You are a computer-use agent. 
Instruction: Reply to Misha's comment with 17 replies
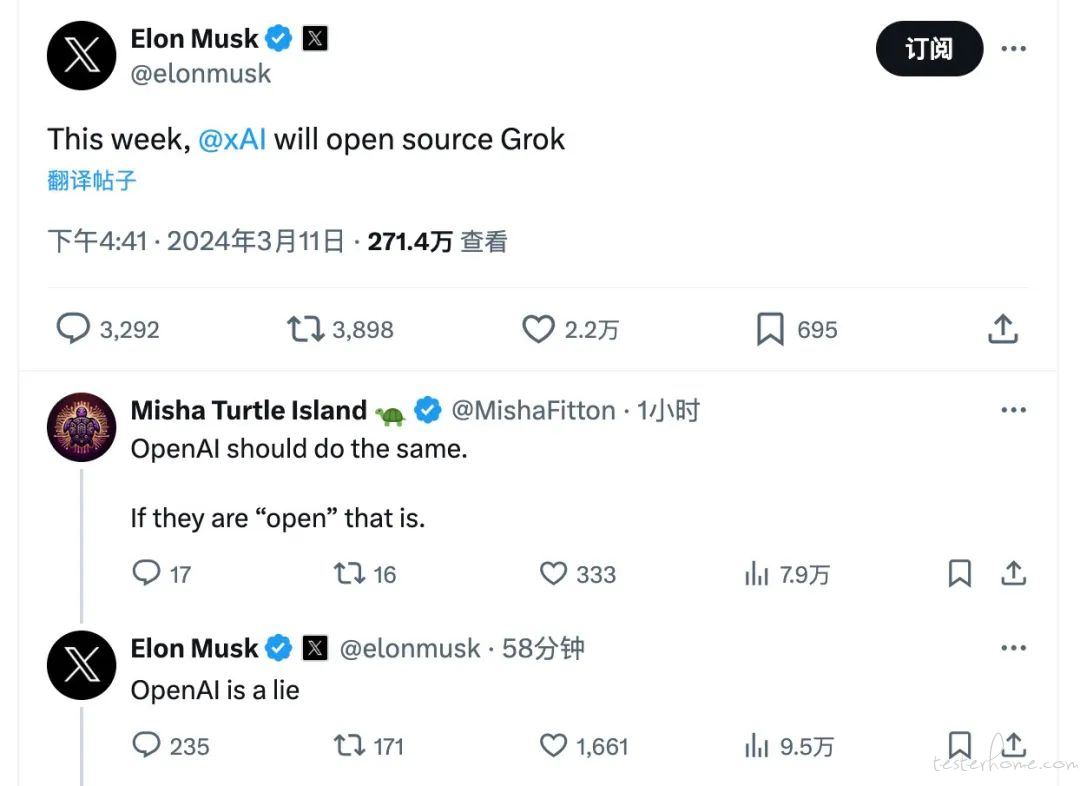(x=146, y=573)
